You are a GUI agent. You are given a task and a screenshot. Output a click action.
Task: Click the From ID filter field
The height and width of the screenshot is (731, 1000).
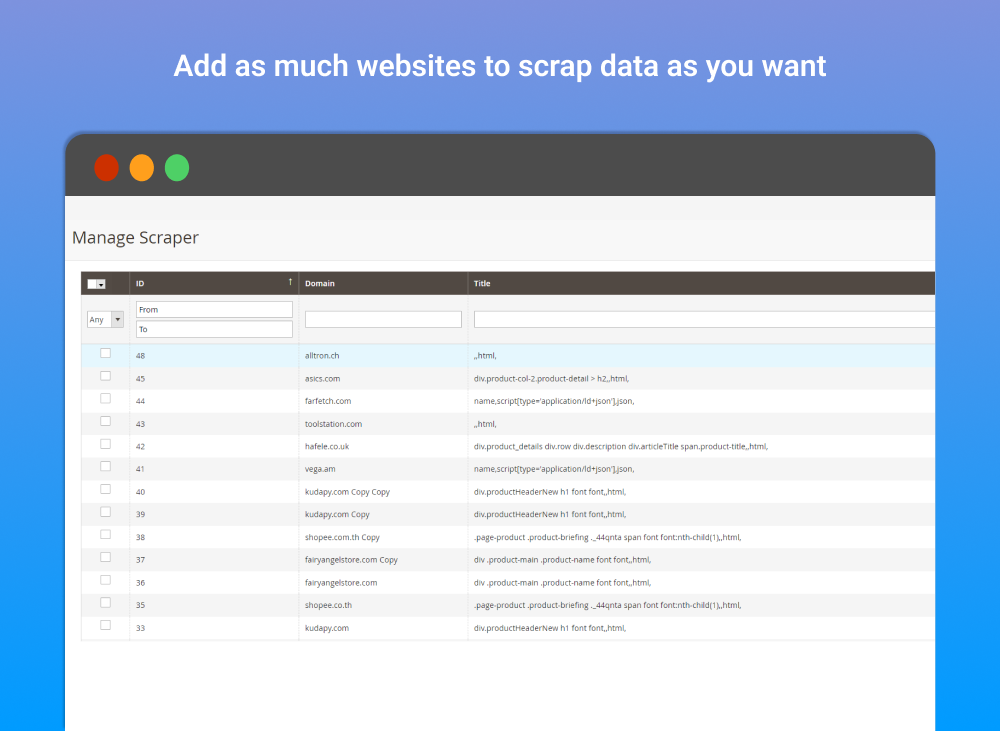tap(213, 309)
